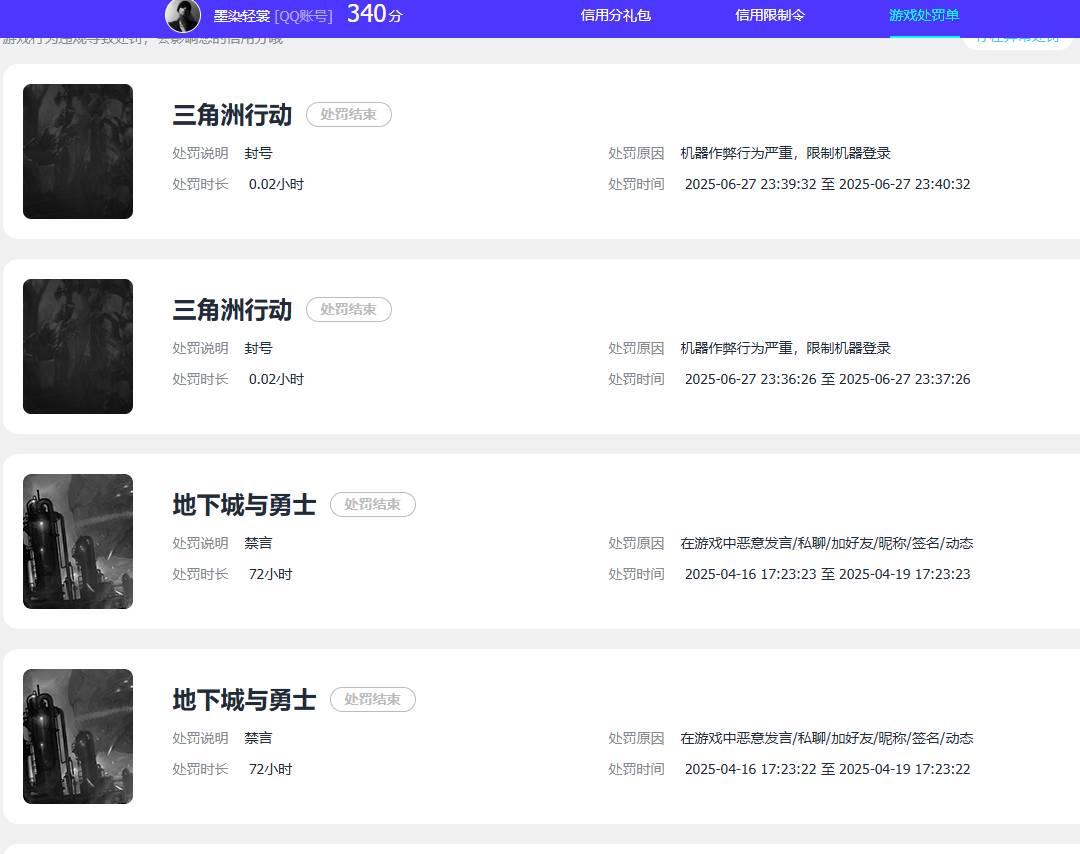Click thumbnail of 三角洲行动 record starting 23:36:26
Viewport: 1080px width, 854px height.
(x=78, y=346)
